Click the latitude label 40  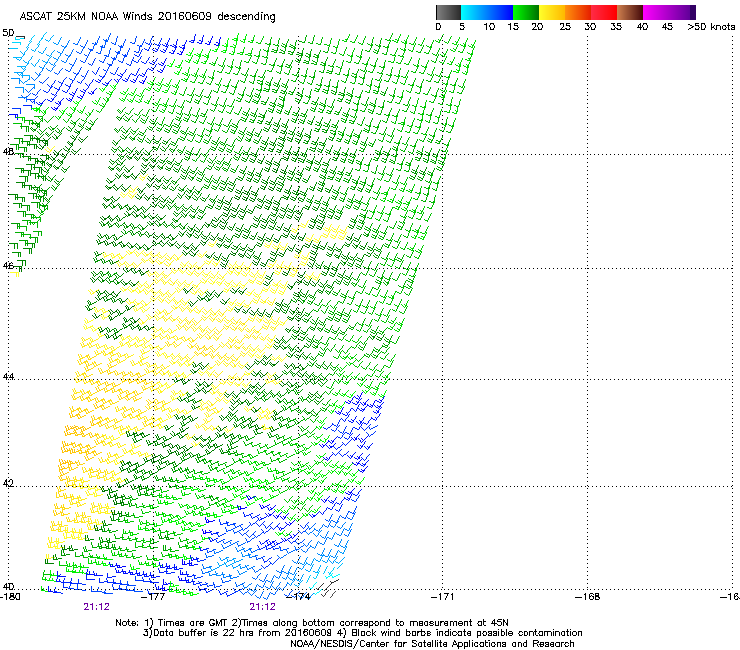point(8,586)
